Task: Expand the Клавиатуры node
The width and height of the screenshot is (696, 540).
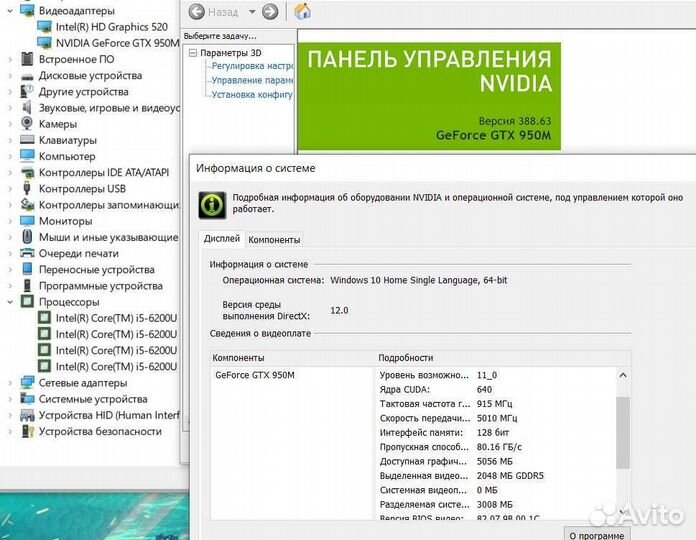Action: (10, 140)
